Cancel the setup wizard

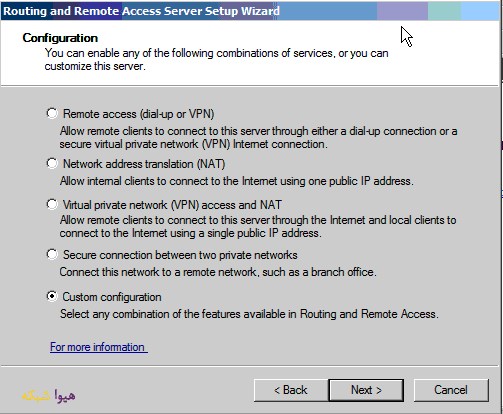(x=451, y=390)
